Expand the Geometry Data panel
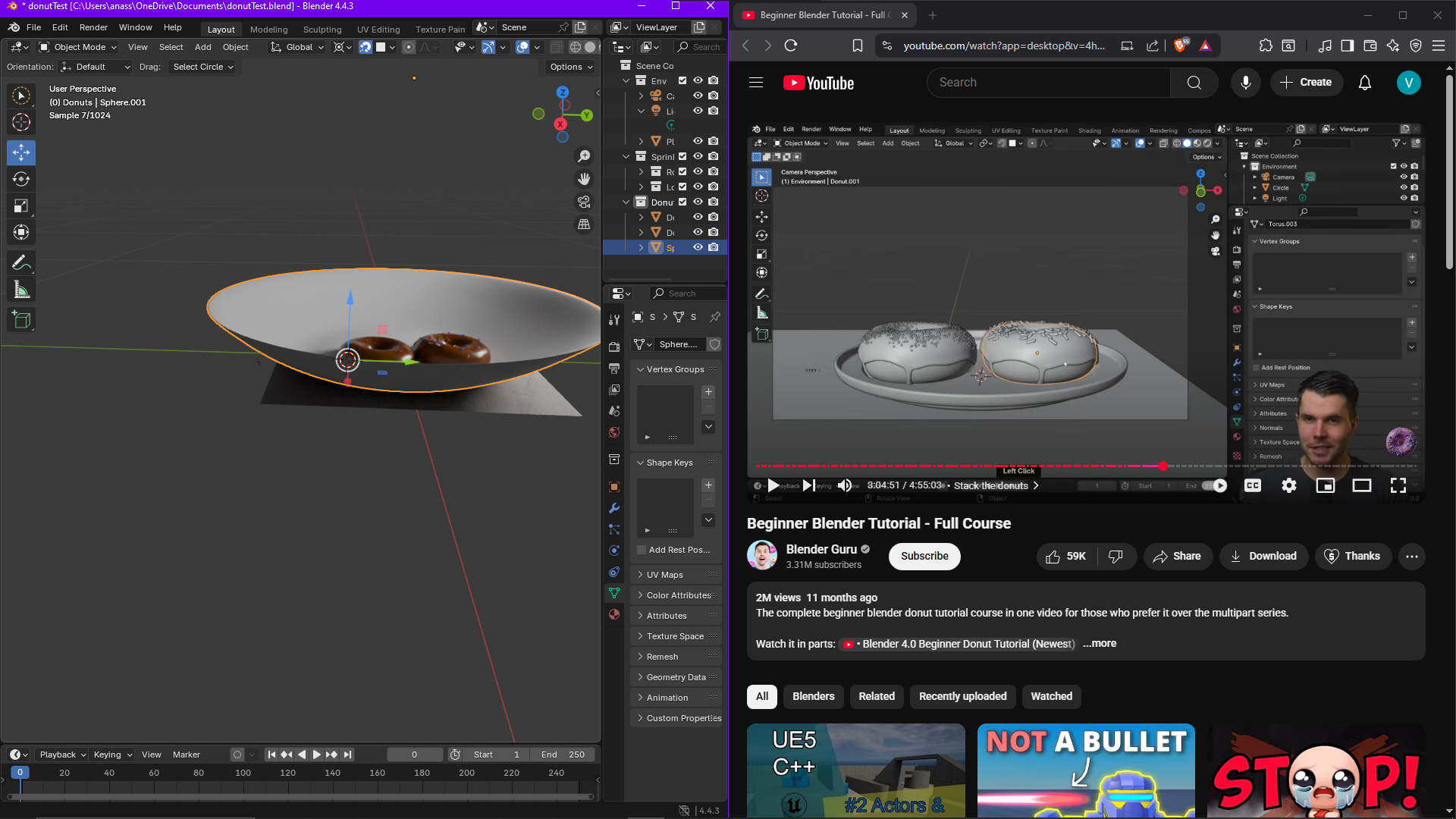This screenshot has width=1456, height=819. tap(676, 677)
